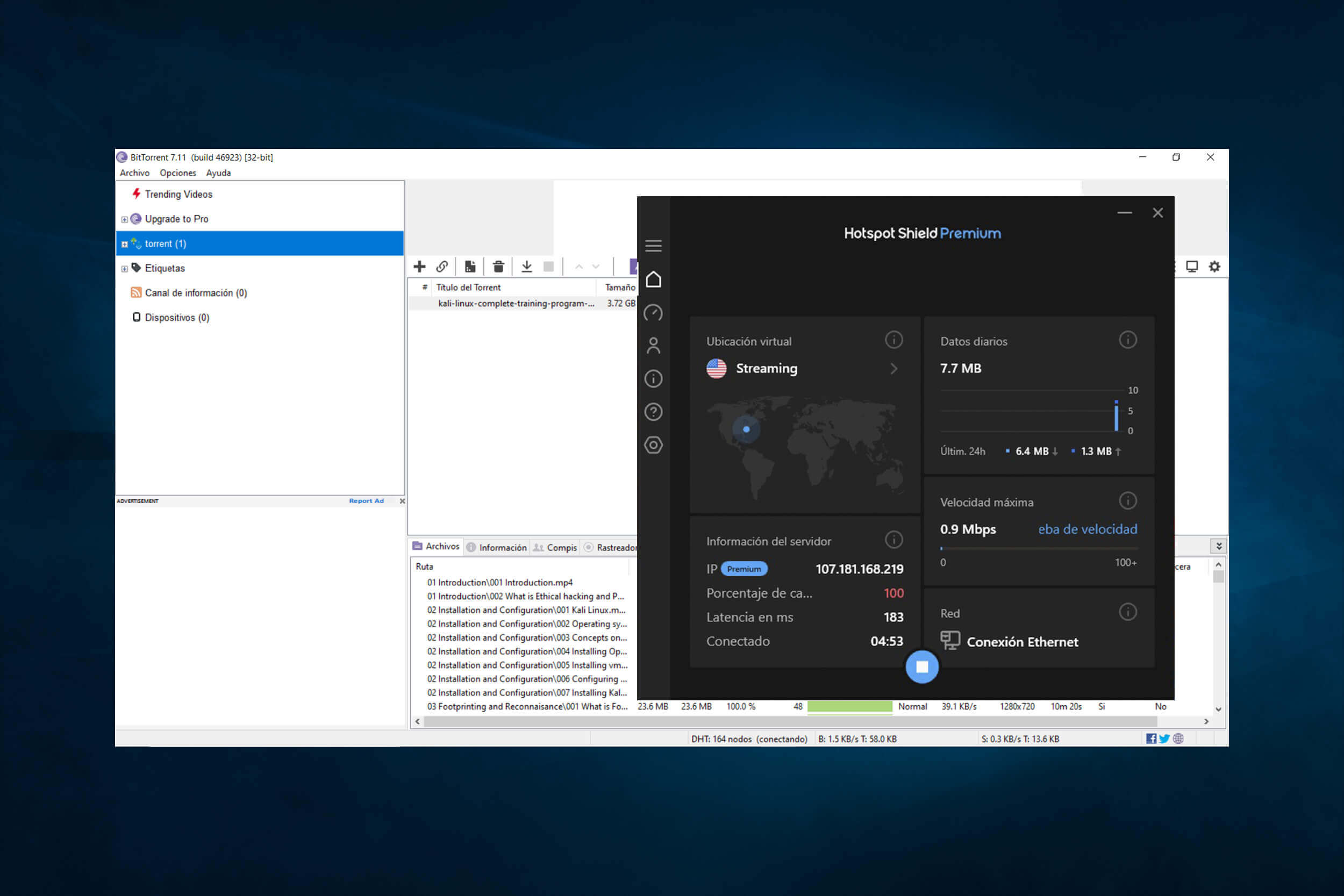This screenshot has height=896, width=1344.
Task: Click Add Torrent from URL link icon
Action: pos(442,266)
